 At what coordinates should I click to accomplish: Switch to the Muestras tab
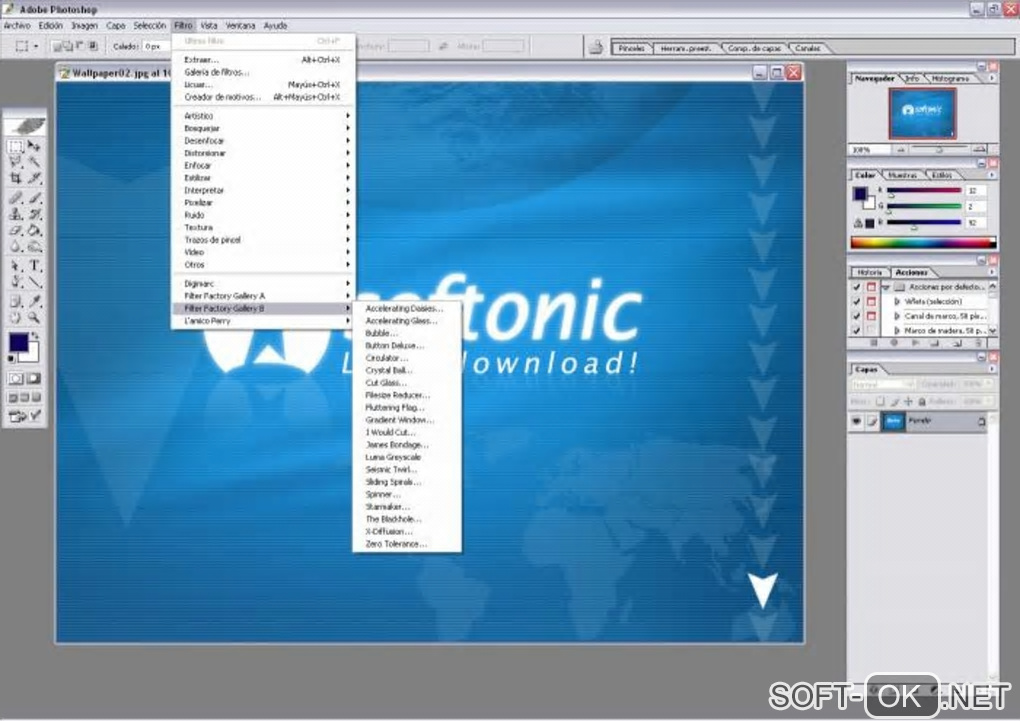pyautogui.click(x=903, y=175)
